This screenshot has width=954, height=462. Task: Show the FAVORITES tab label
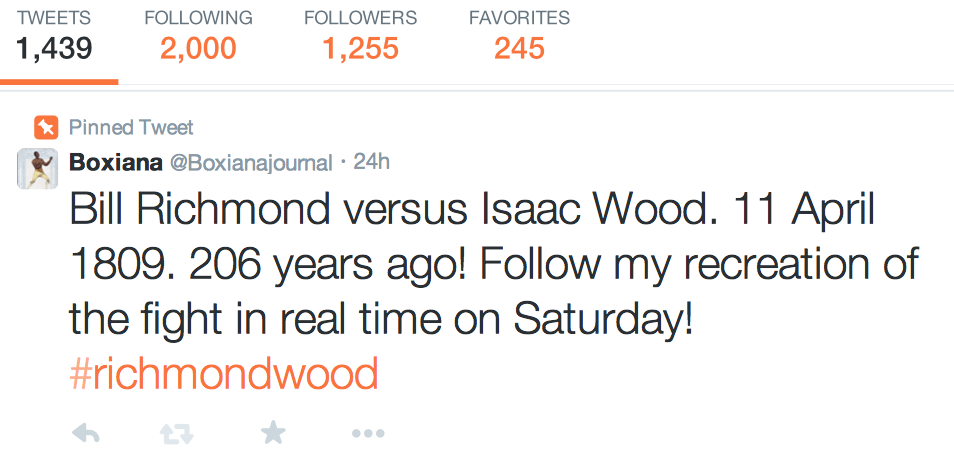519,18
